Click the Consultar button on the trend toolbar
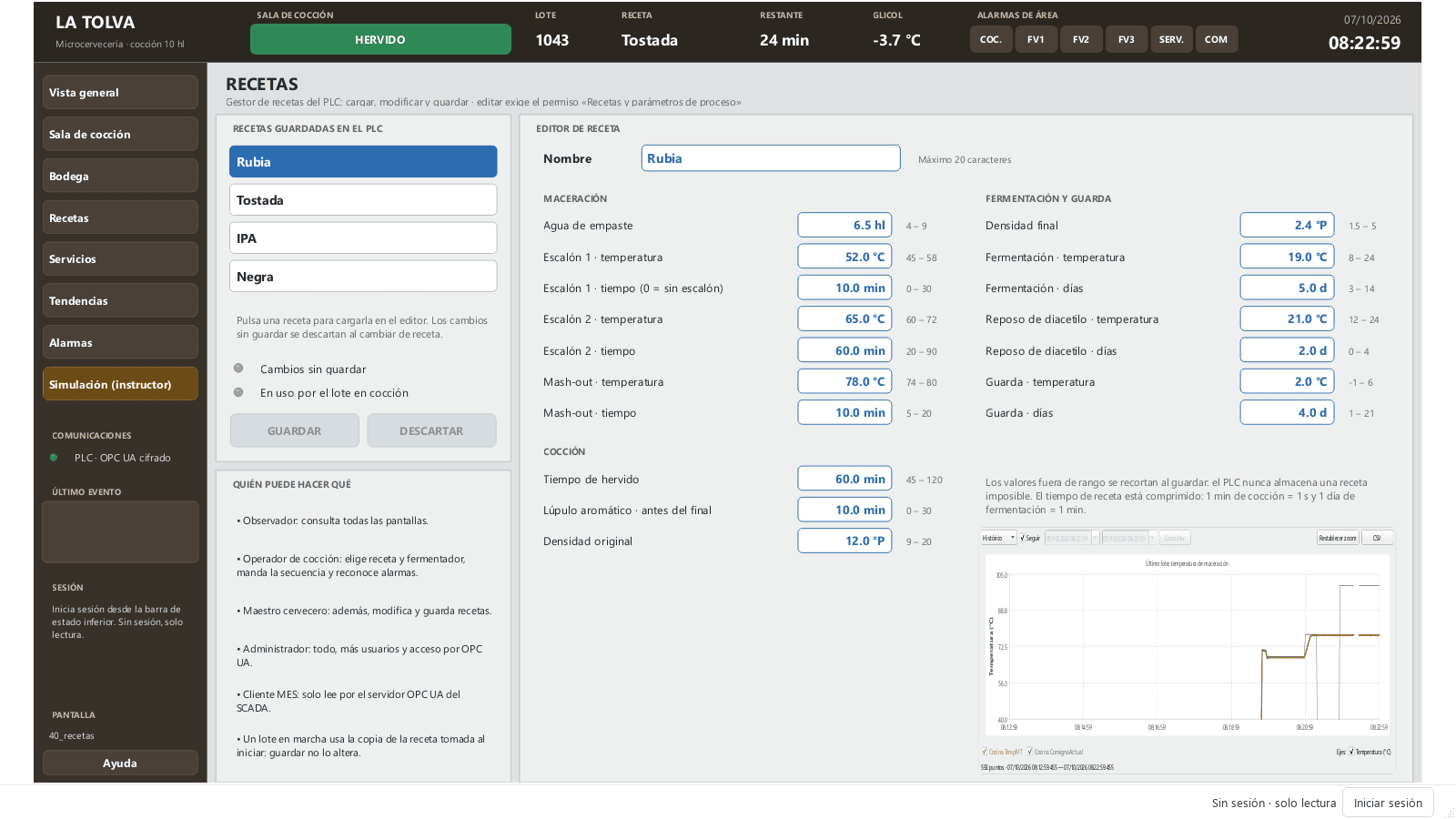This screenshot has width=1456, height=819. click(1175, 538)
